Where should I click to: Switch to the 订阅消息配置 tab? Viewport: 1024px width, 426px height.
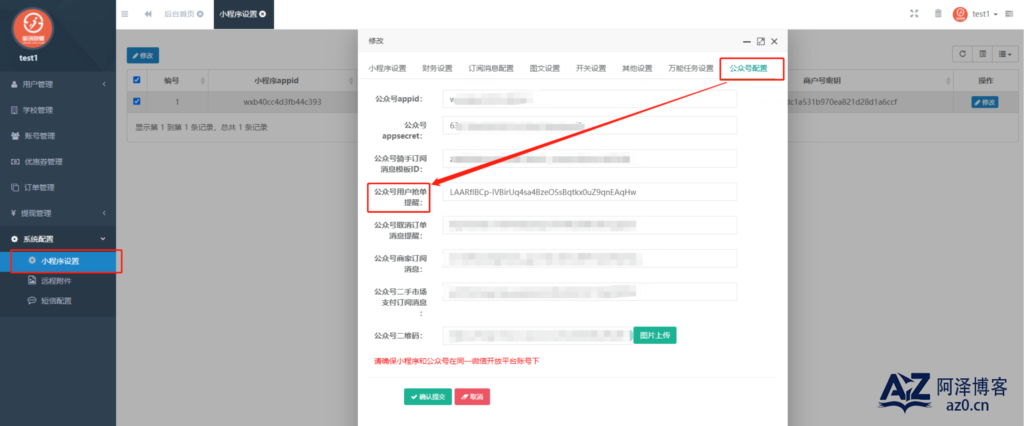click(x=491, y=69)
